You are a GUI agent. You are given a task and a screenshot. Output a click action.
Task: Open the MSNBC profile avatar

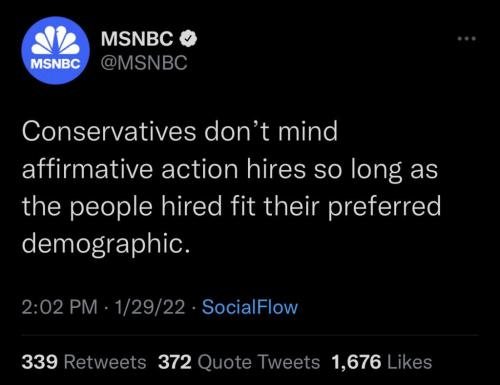(56, 50)
